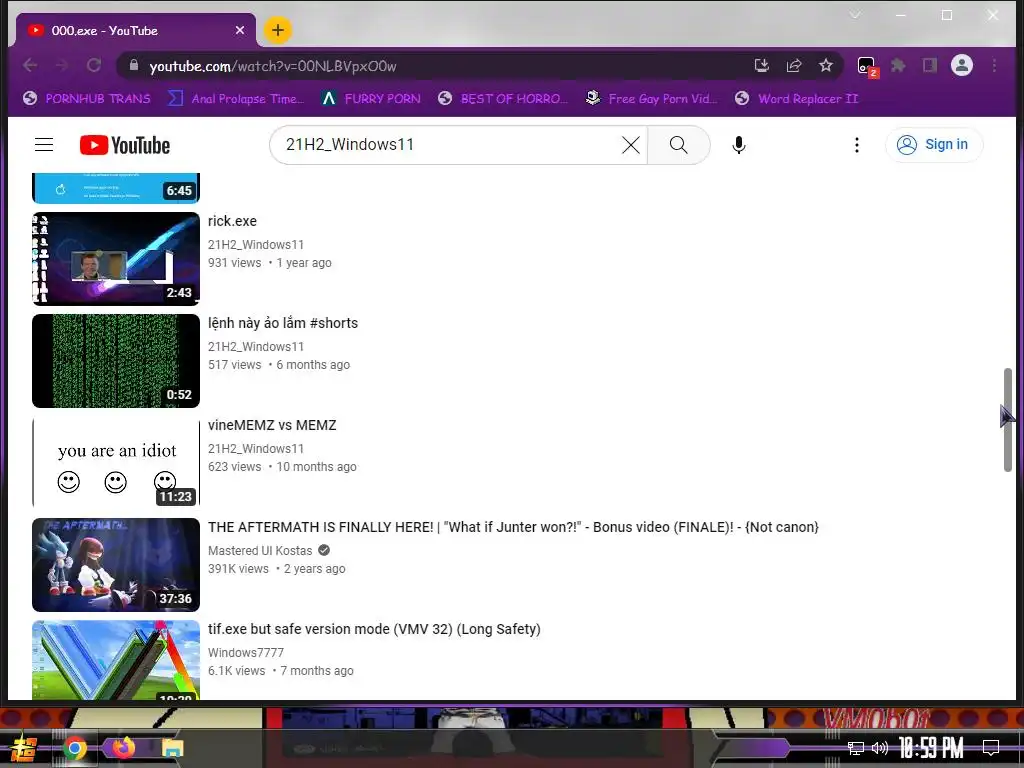
Task: Close the 000.exe - YouTube tab
Action: click(x=240, y=30)
